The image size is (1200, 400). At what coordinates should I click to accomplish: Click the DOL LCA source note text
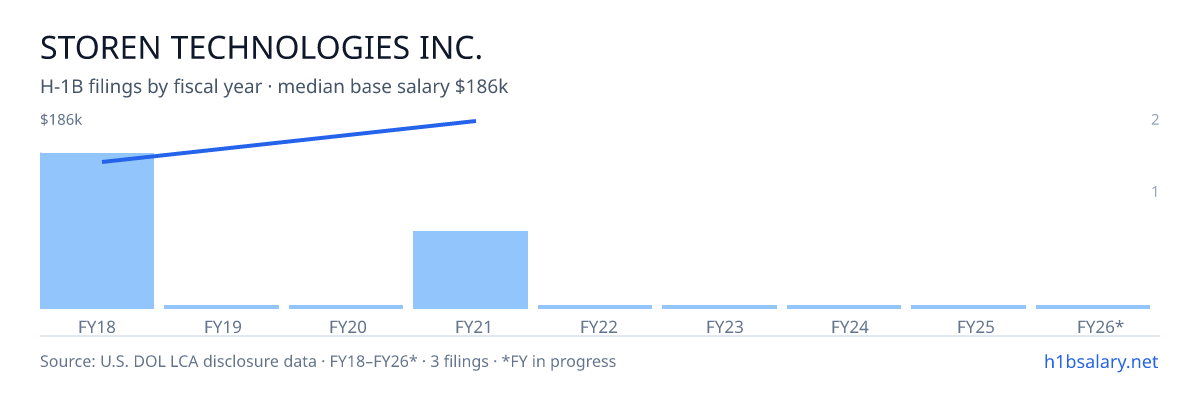tap(328, 361)
